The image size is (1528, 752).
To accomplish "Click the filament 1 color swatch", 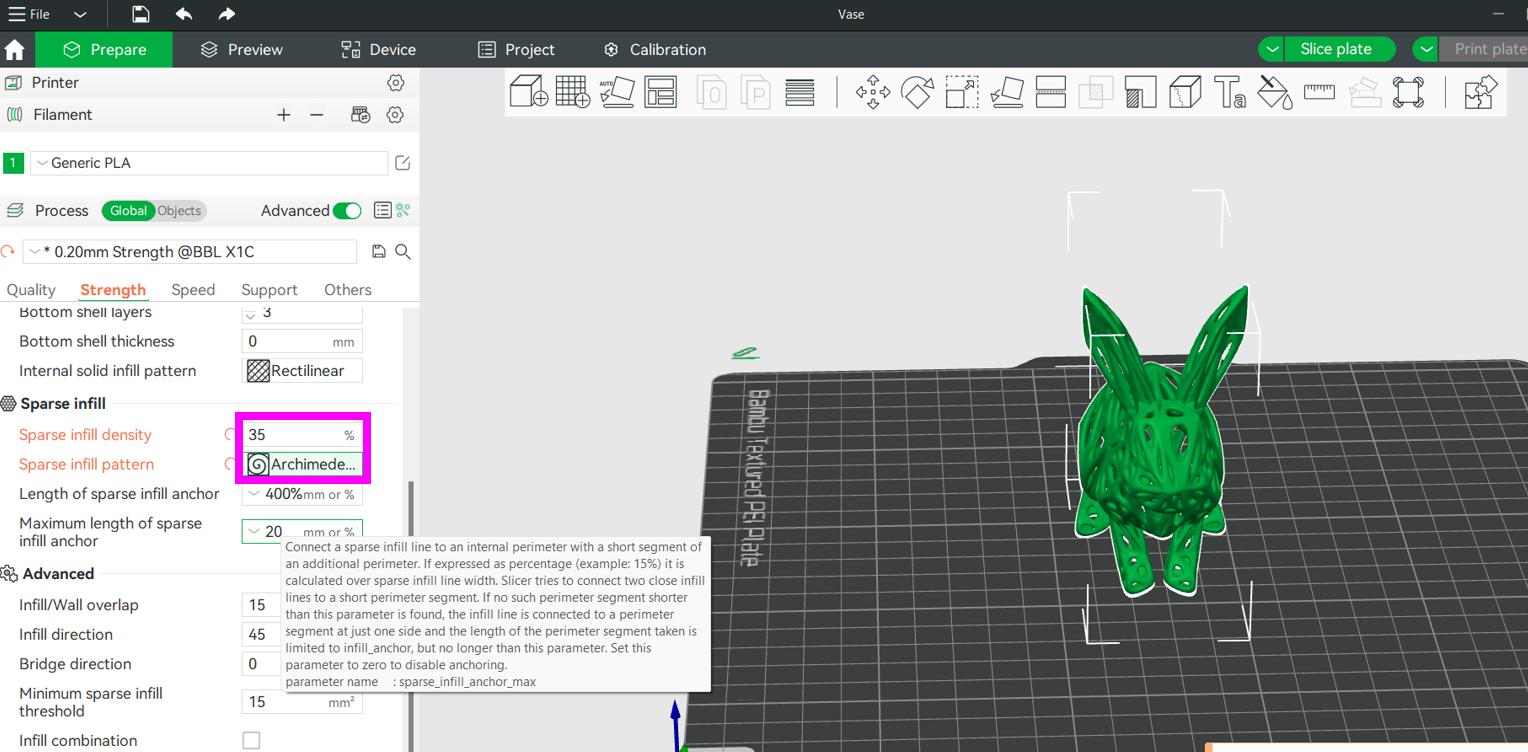I will click(x=13, y=163).
